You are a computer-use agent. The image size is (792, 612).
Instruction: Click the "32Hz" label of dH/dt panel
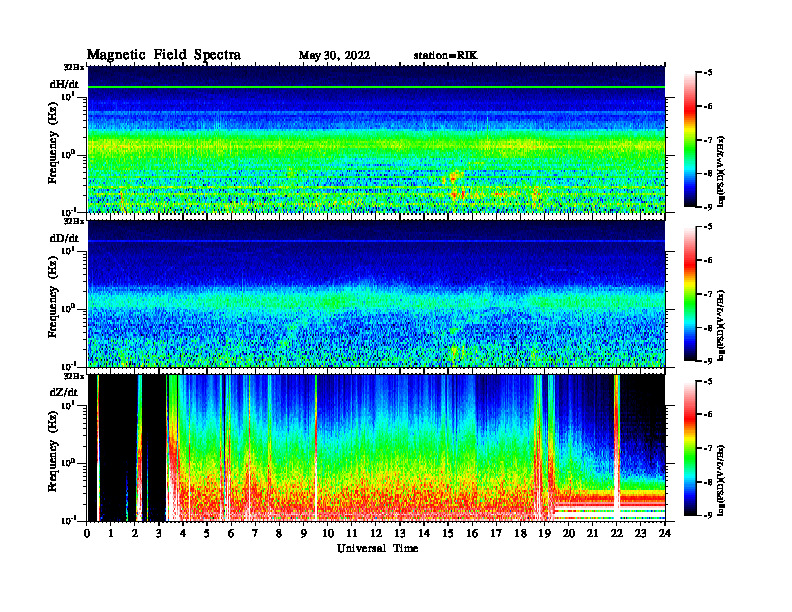(73, 67)
